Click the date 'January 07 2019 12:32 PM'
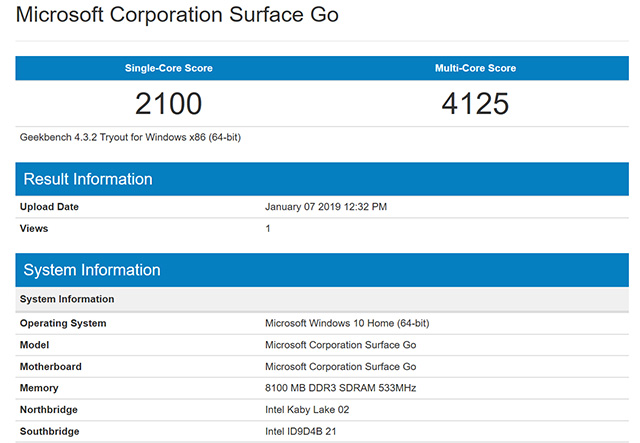The width and height of the screenshot is (640, 443). click(x=326, y=207)
